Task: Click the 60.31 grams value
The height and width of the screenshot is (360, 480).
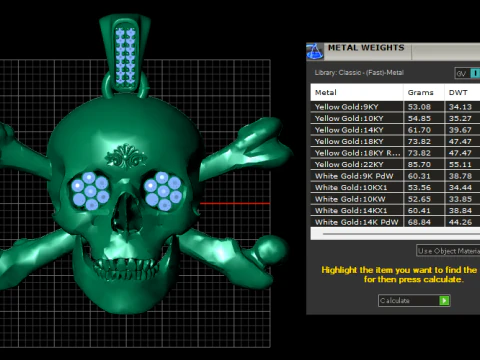Action: [419, 176]
